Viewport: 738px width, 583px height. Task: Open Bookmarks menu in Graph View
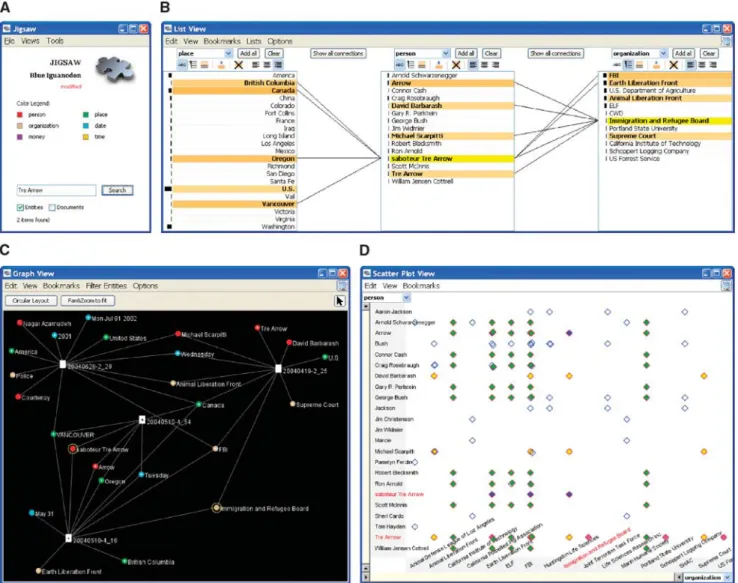[x=61, y=286]
